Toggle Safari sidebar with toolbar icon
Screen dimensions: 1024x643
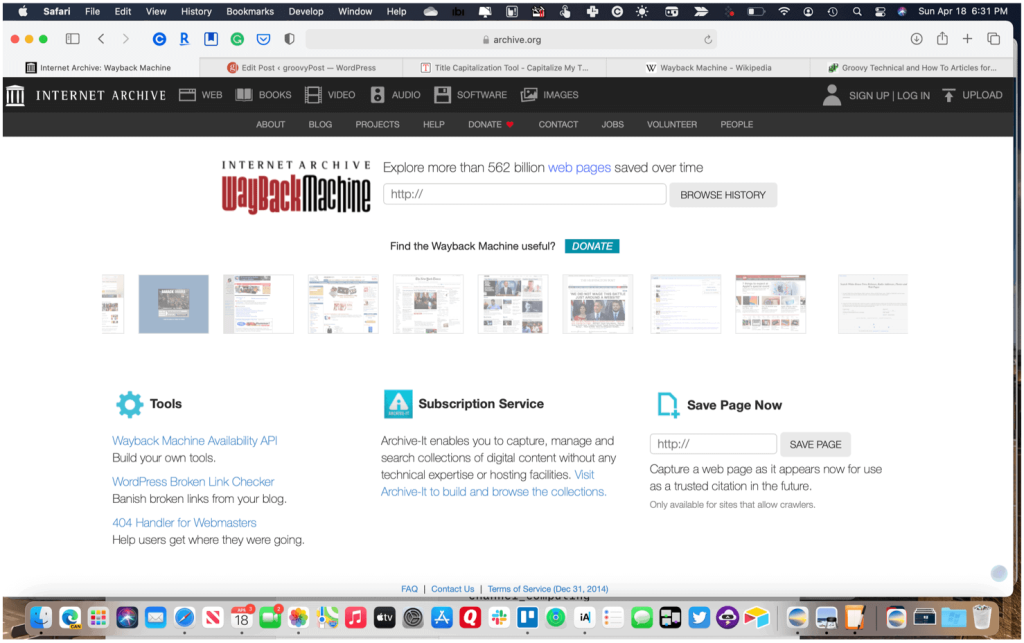point(72,39)
